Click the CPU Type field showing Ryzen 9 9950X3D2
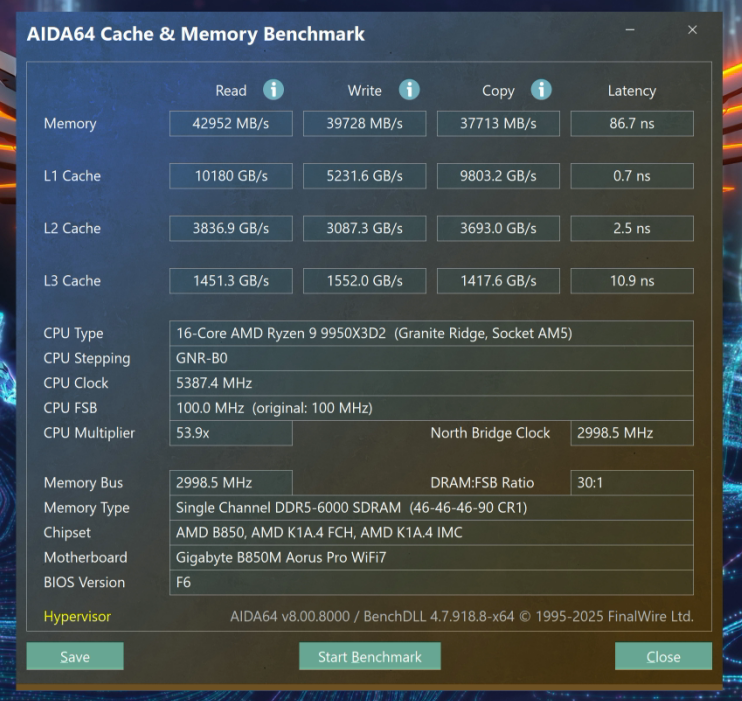 (x=432, y=333)
